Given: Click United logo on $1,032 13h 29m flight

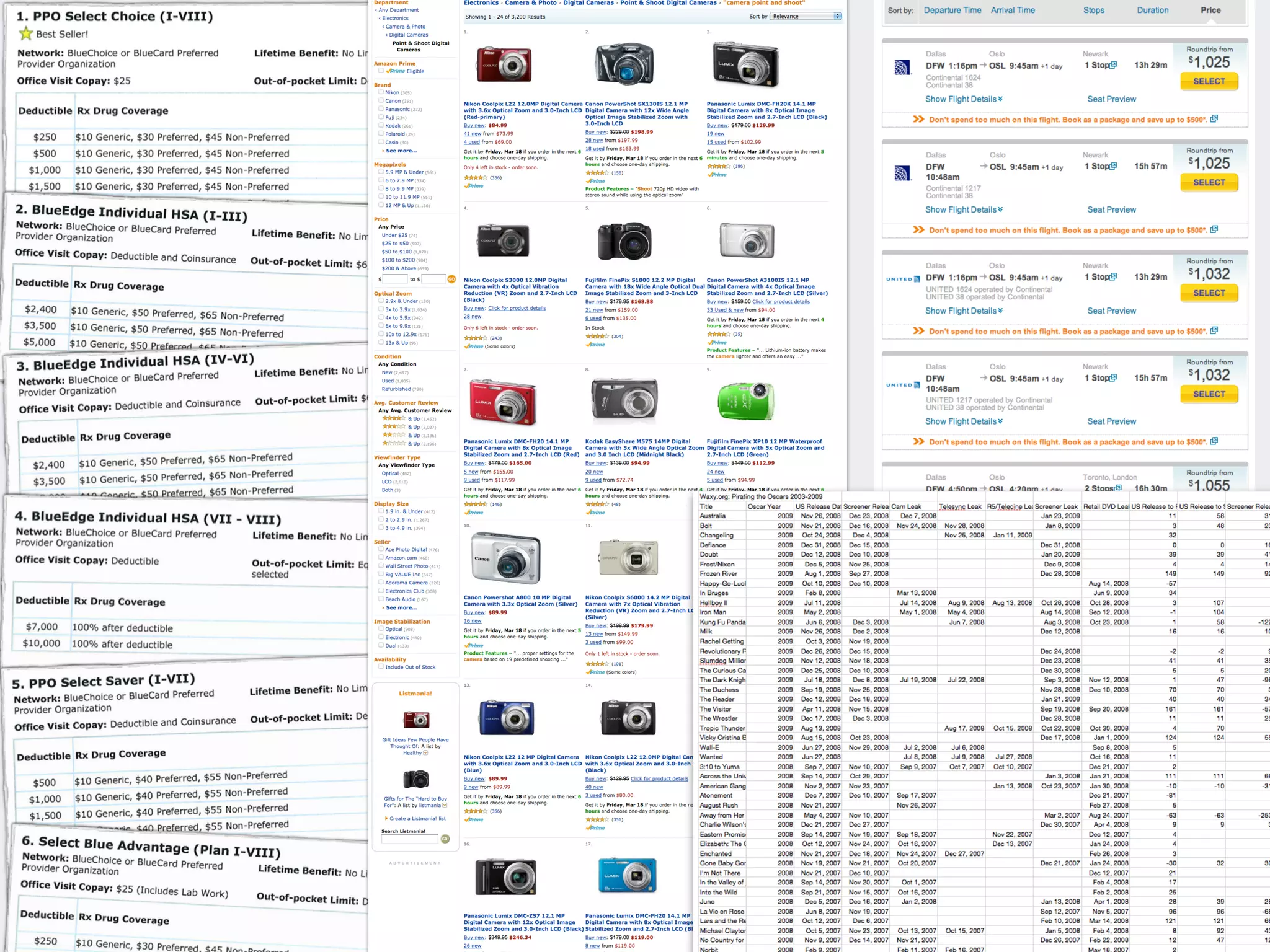Looking at the screenshot, I should pos(903,279).
